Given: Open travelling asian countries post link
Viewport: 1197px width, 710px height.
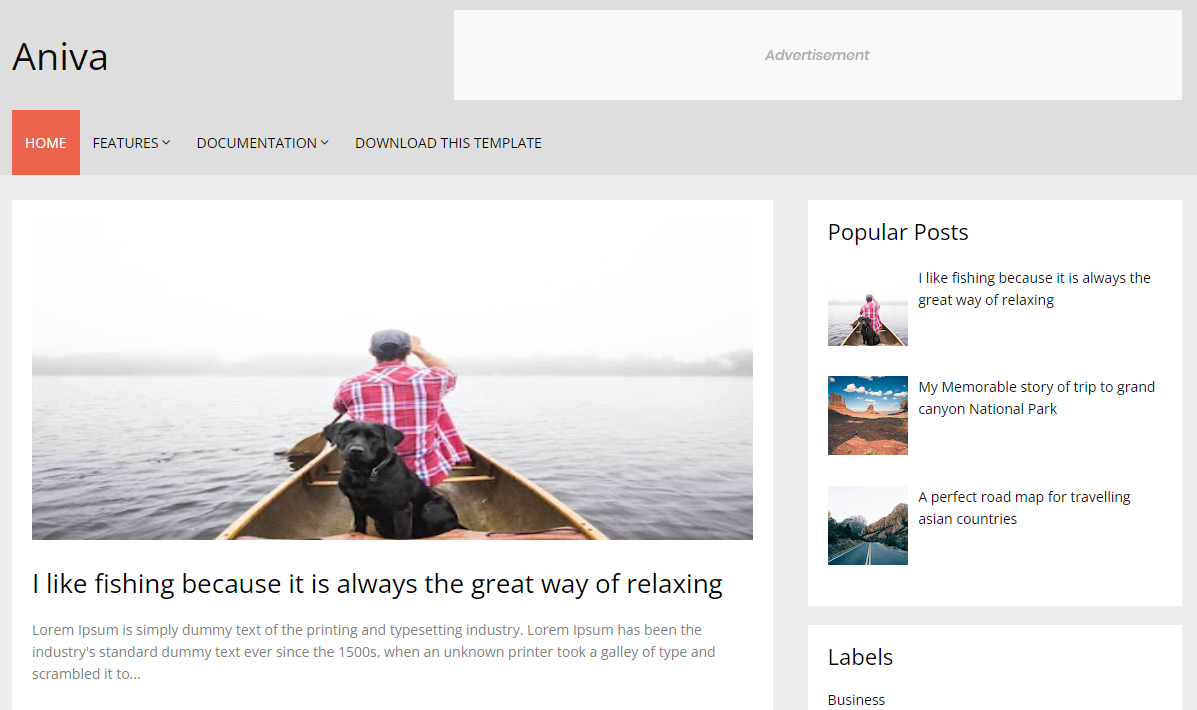Looking at the screenshot, I should [x=1024, y=508].
